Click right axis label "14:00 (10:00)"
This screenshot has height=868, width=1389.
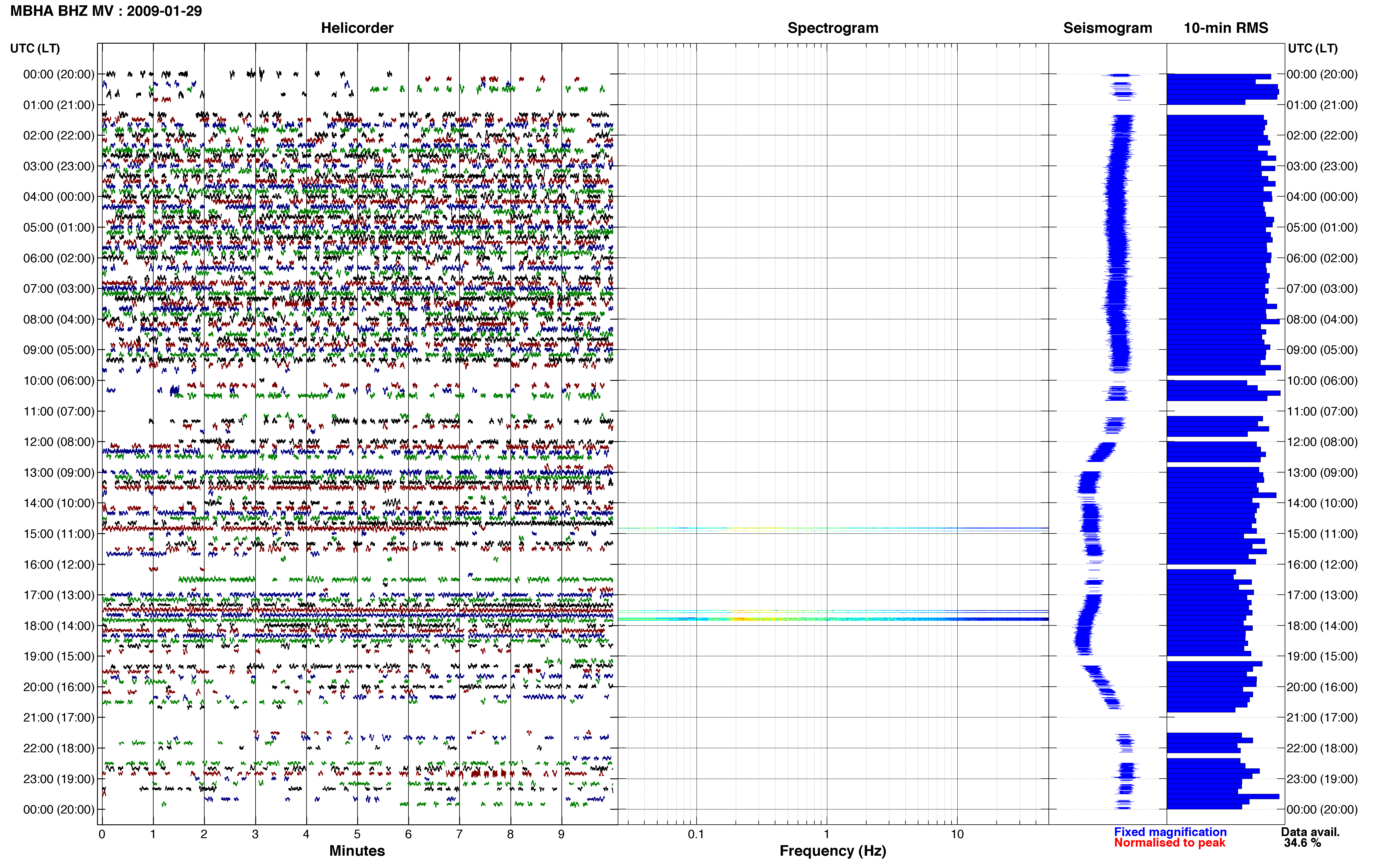coord(1322,504)
